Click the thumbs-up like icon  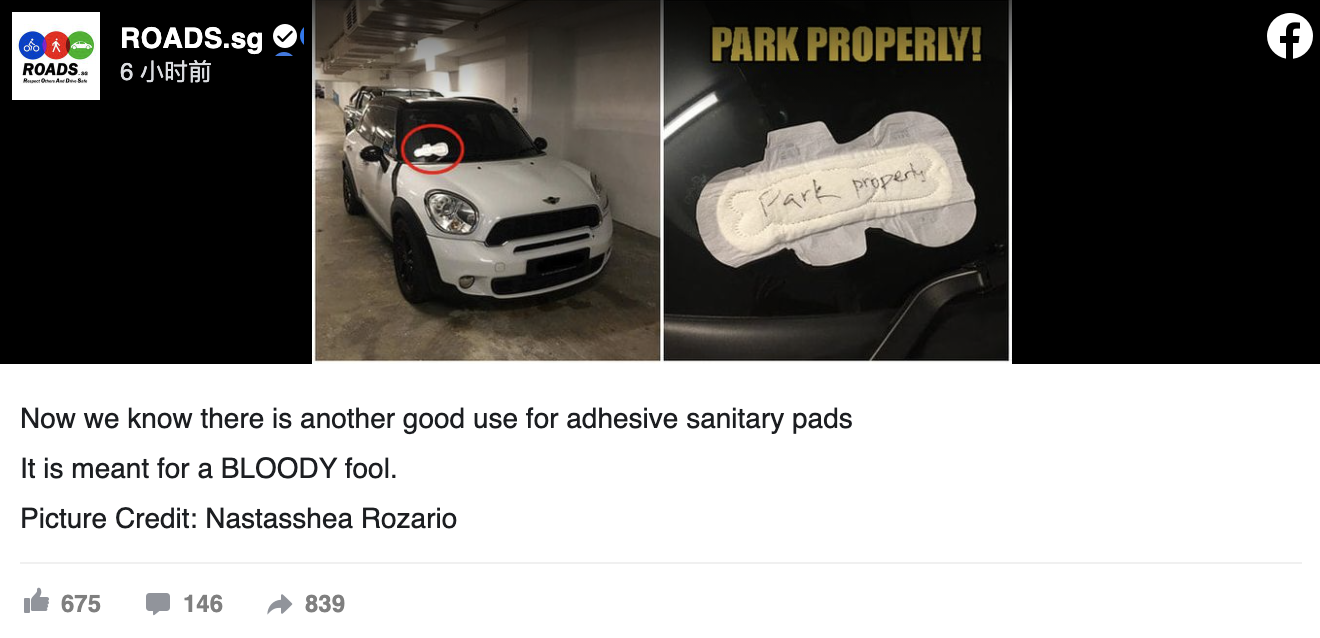[36, 602]
